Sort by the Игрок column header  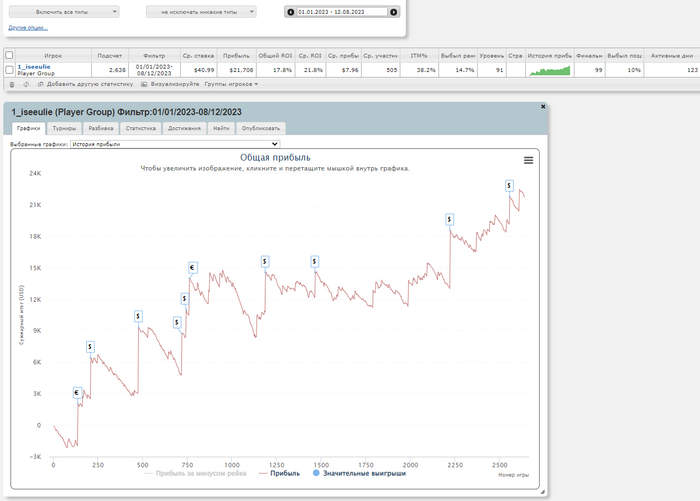pos(53,56)
